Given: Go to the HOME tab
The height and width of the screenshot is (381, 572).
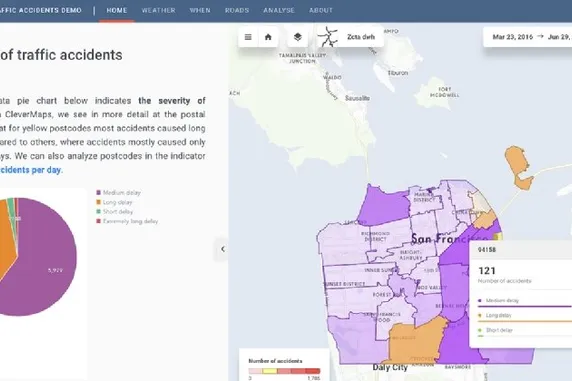Looking at the screenshot, I should point(117,11).
